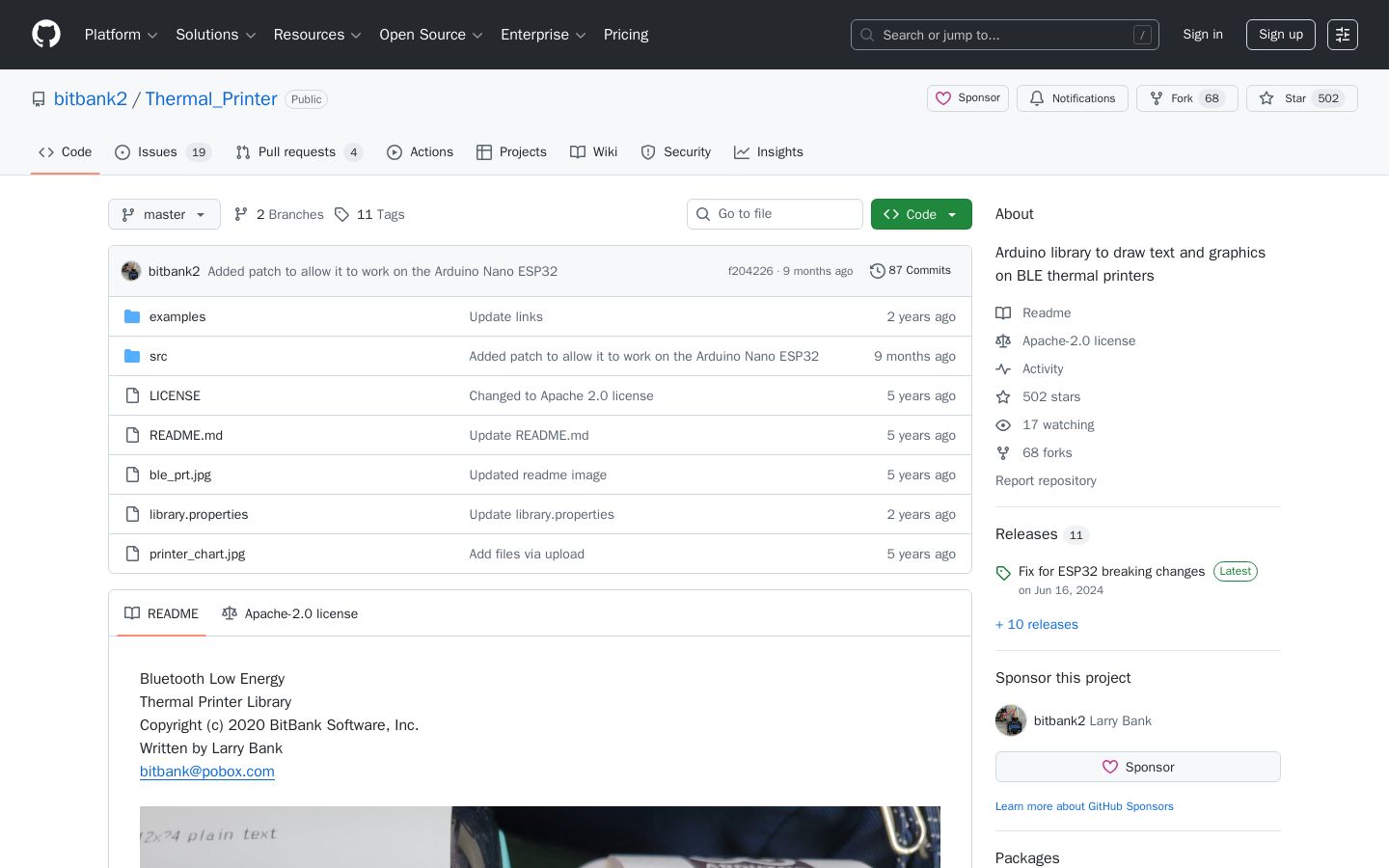Open the Wiki tab
The width and height of the screenshot is (1389, 868).
[593, 152]
